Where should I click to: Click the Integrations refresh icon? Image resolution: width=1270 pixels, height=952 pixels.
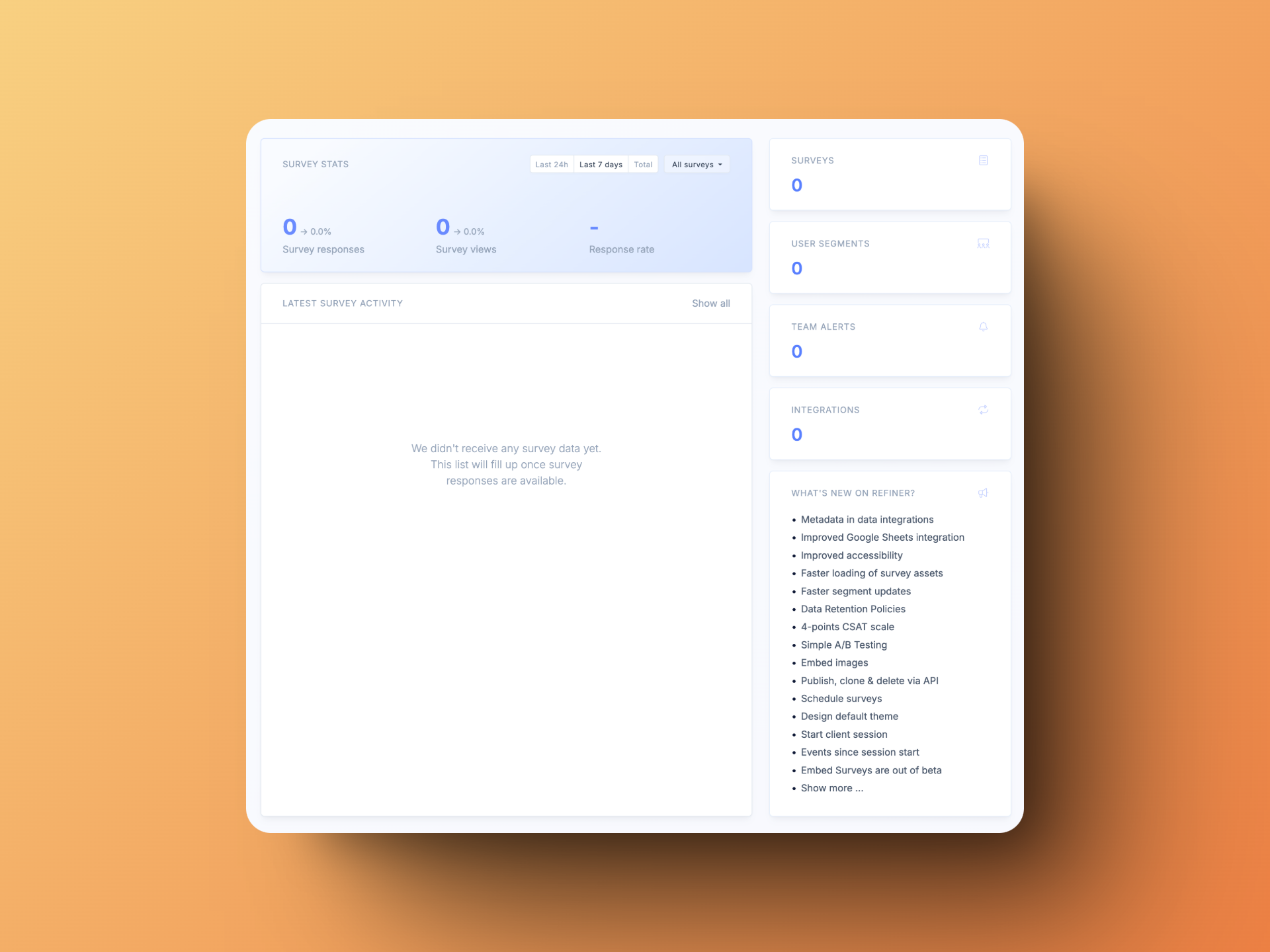pos(983,410)
